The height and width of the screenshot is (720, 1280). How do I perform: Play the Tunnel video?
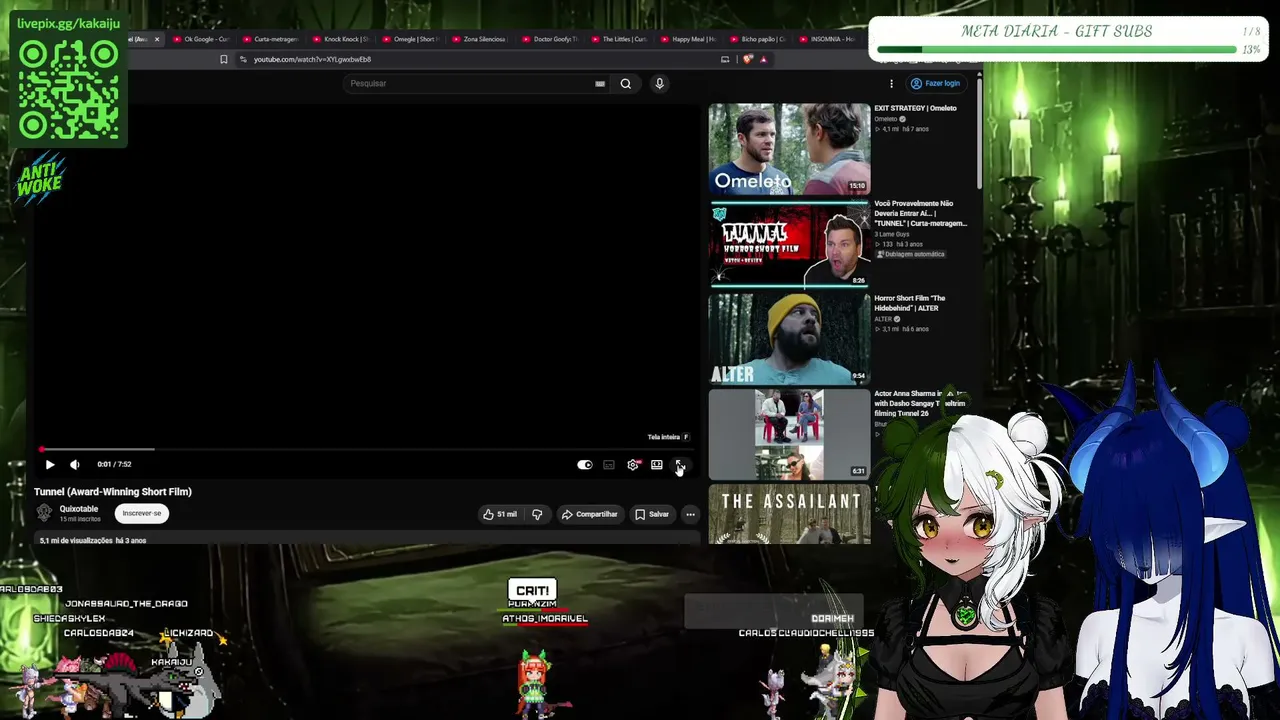tap(50, 464)
